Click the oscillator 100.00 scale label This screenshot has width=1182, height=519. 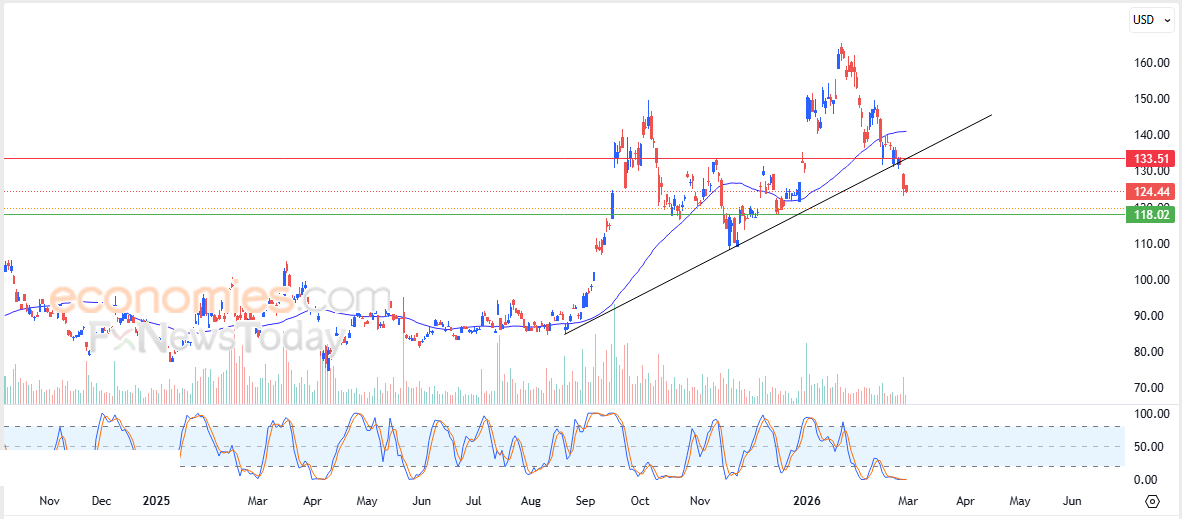[x=1153, y=415]
